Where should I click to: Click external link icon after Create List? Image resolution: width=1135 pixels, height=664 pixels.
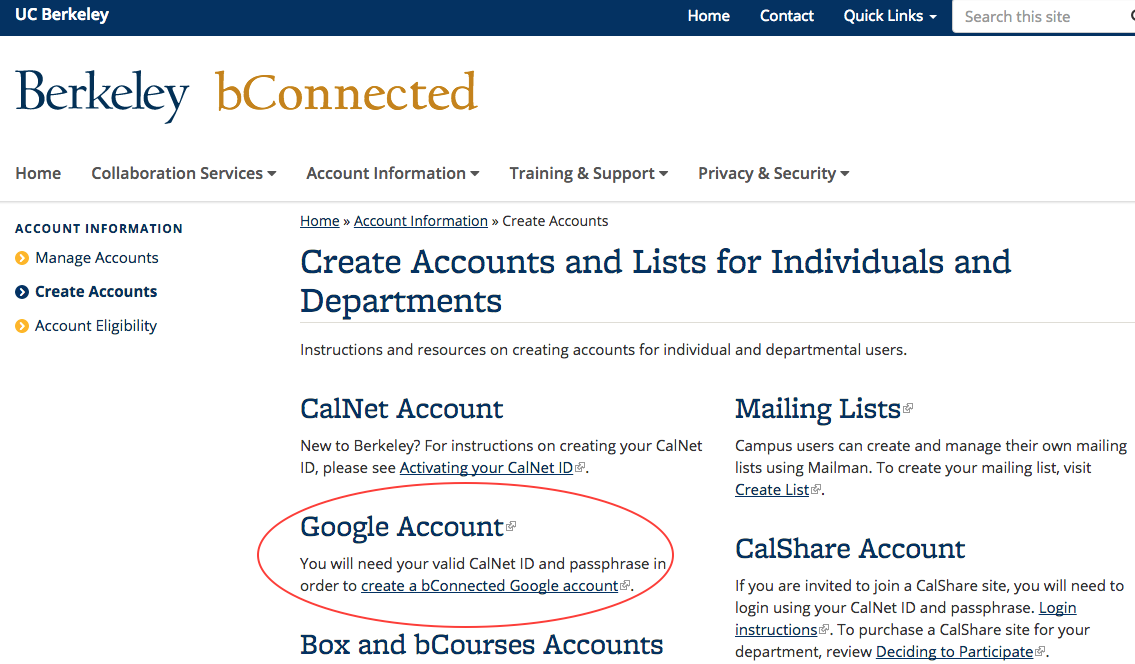coord(816,490)
